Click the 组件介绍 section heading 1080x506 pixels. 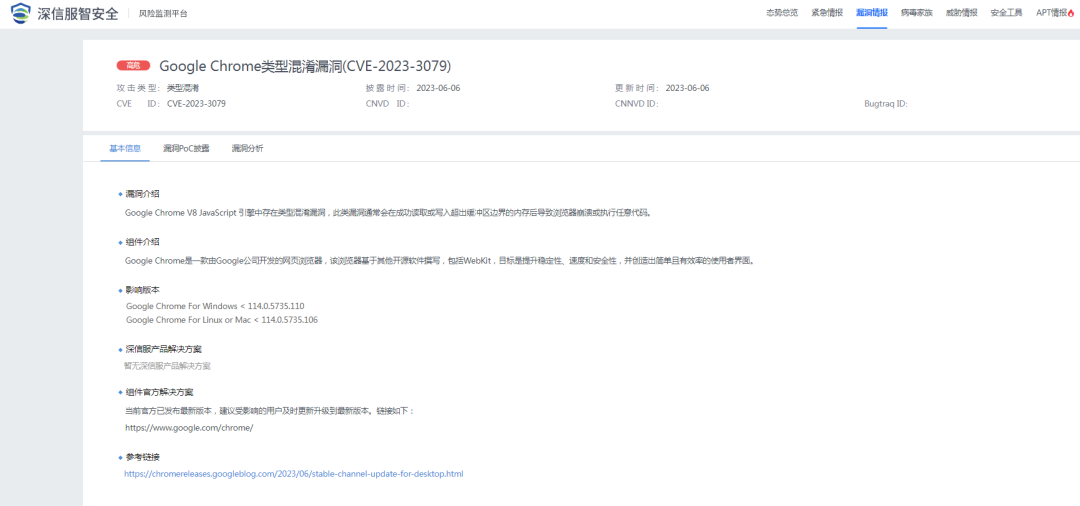pyautogui.click(x=142, y=242)
